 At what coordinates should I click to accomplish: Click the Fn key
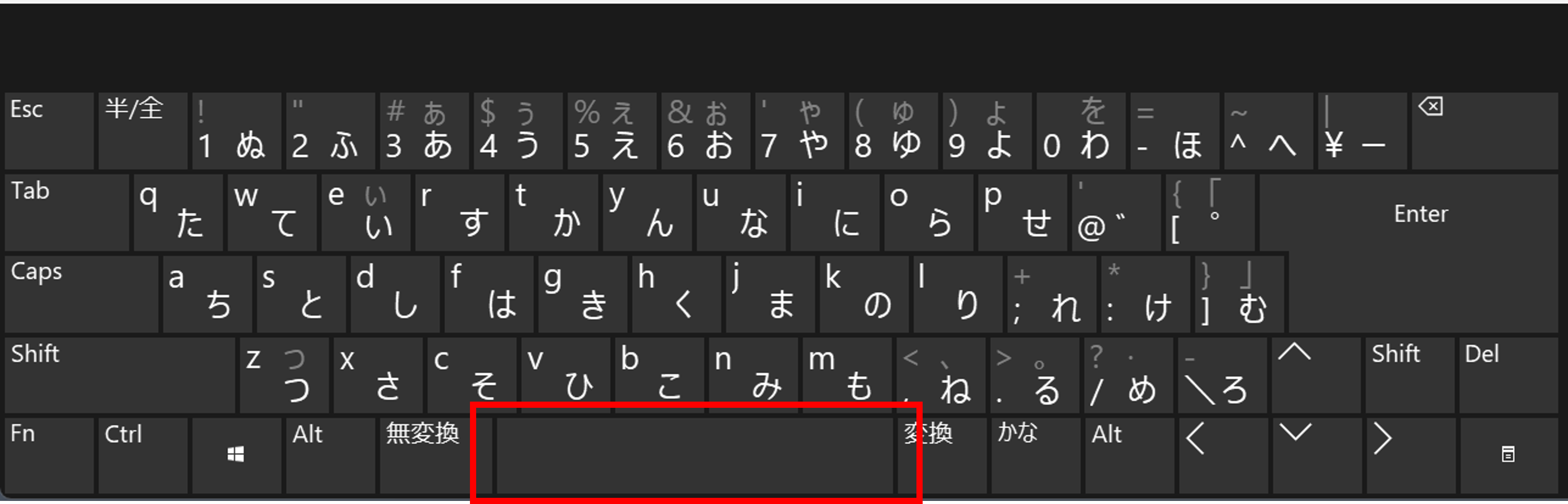[49, 456]
